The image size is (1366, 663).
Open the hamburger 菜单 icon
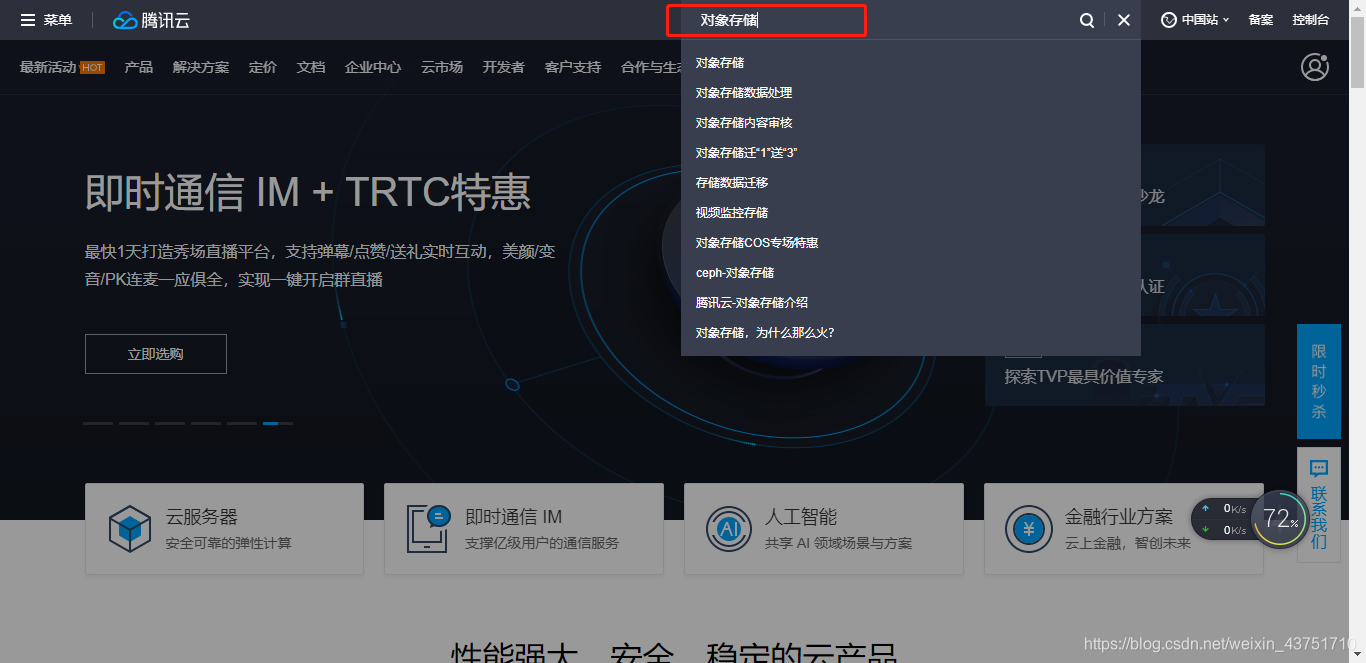[28, 20]
